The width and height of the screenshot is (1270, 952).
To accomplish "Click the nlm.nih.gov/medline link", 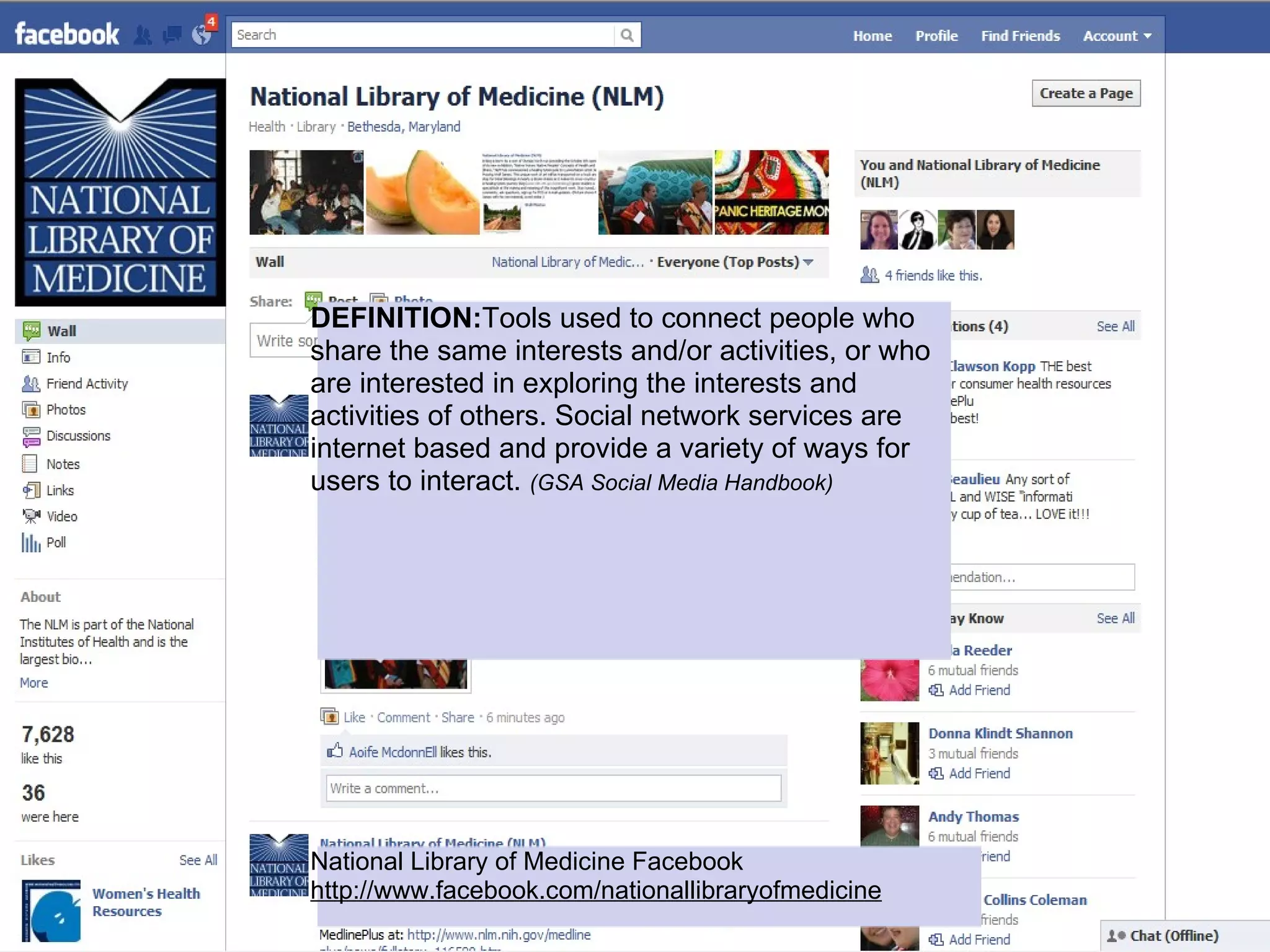I will (499, 935).
